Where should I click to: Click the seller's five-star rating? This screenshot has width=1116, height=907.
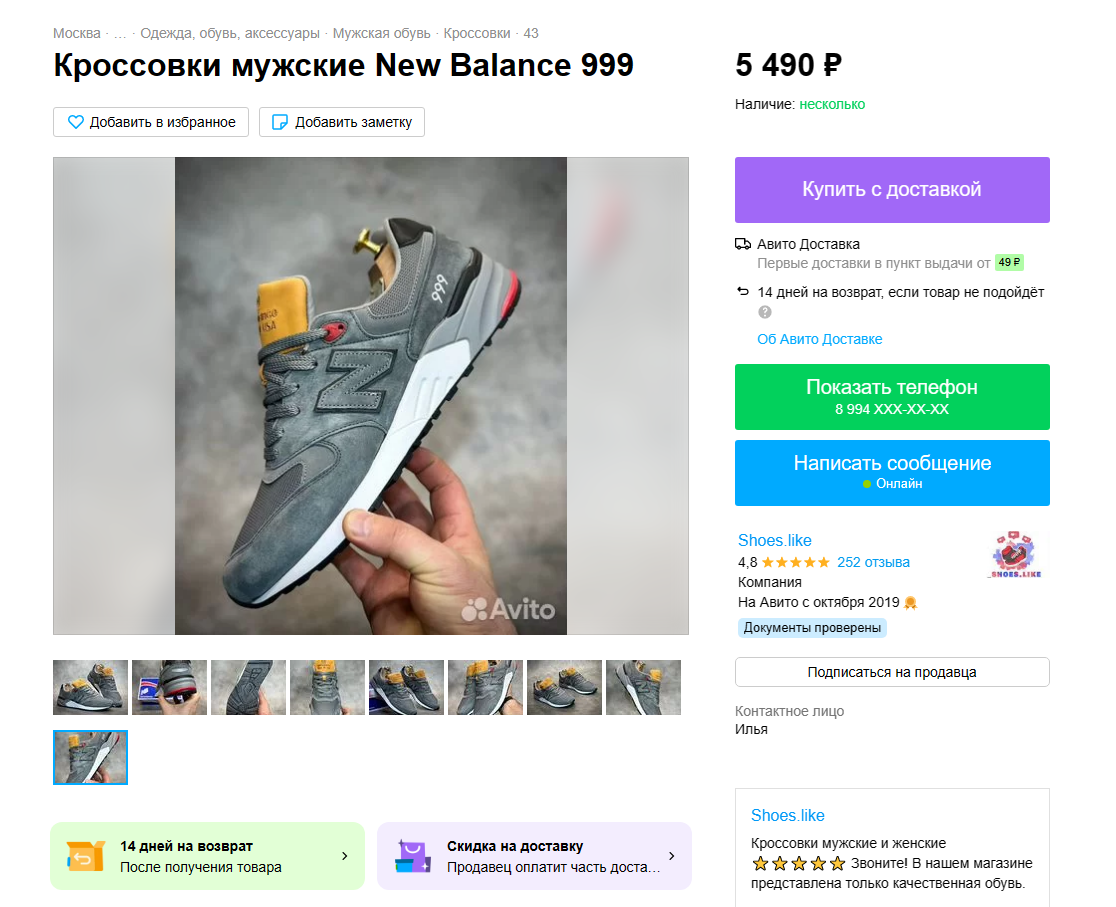point(795,562)
